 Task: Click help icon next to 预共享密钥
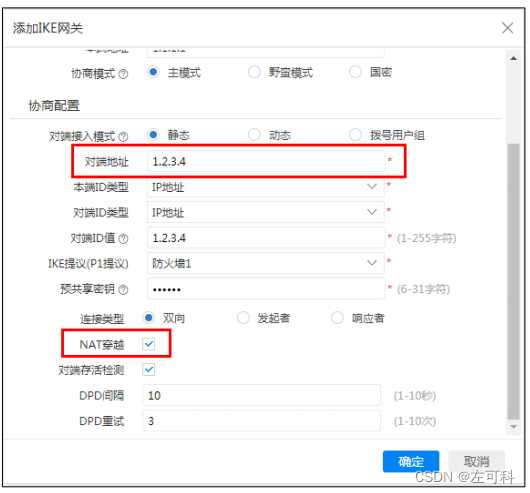coord(124,290)
